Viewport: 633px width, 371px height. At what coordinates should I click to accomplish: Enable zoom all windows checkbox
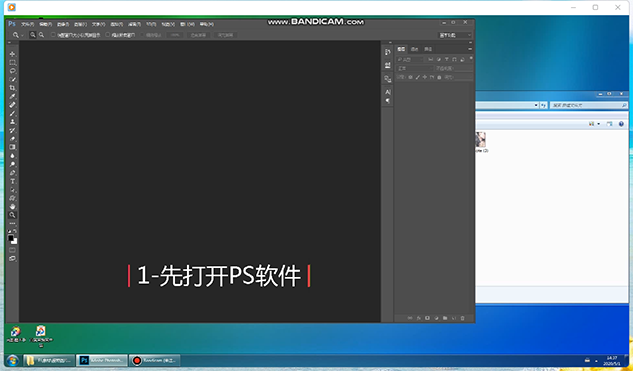107,35
